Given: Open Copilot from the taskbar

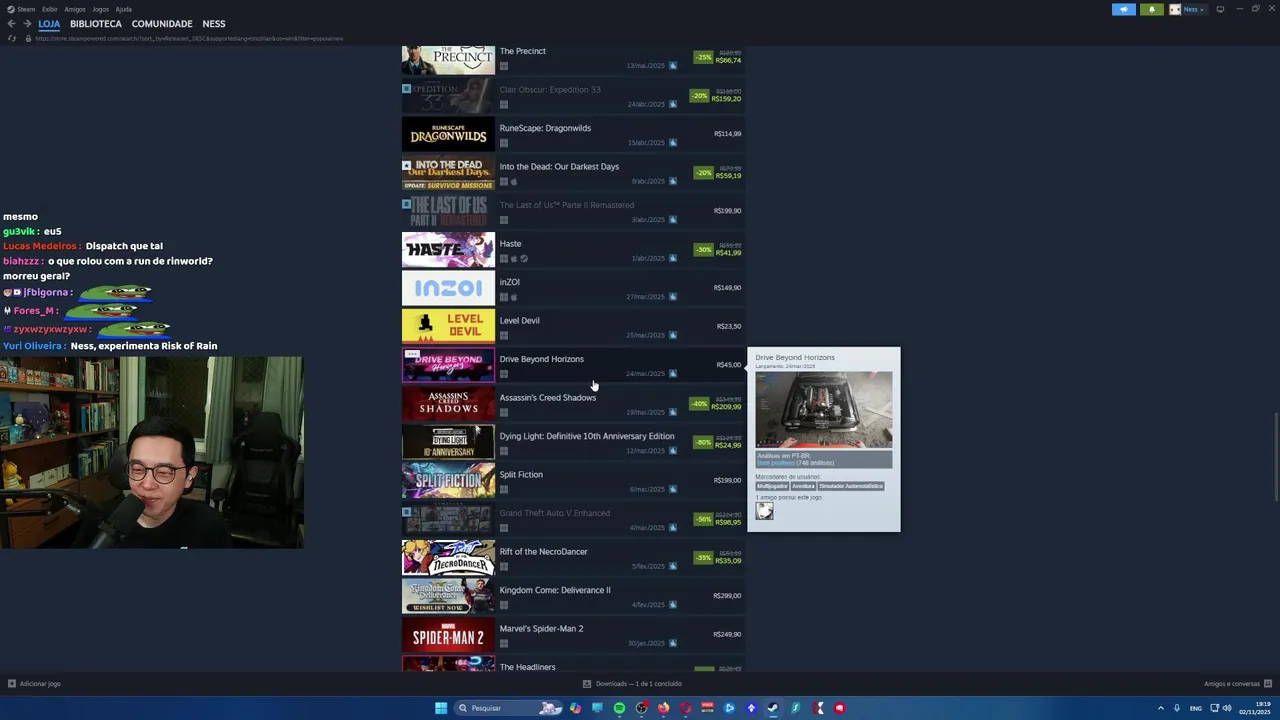Looking at the screenshot, I should tap(575, 708).
